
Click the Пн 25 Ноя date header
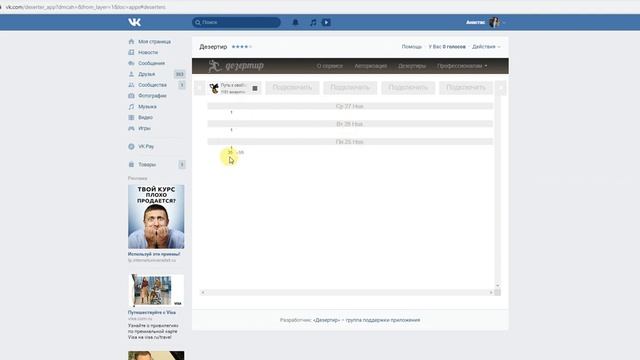tap(350, 142)
